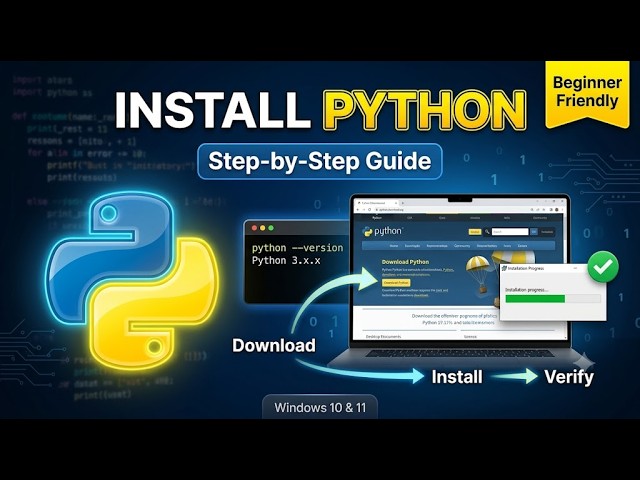Click the 'Windows 10 & 11' pill
Viewport: 640px width, 480px height.
(320, 407)
